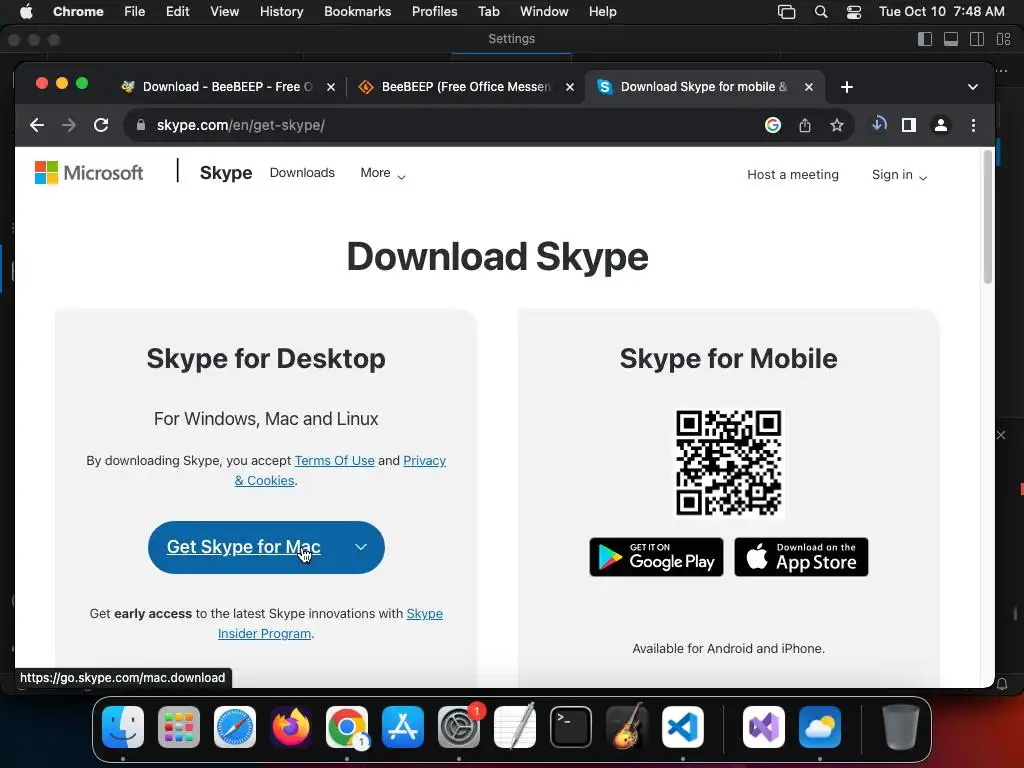1024x768 pixels.
Task: Toggle bottom panel in background Settings window
Action: coord(951,39)
